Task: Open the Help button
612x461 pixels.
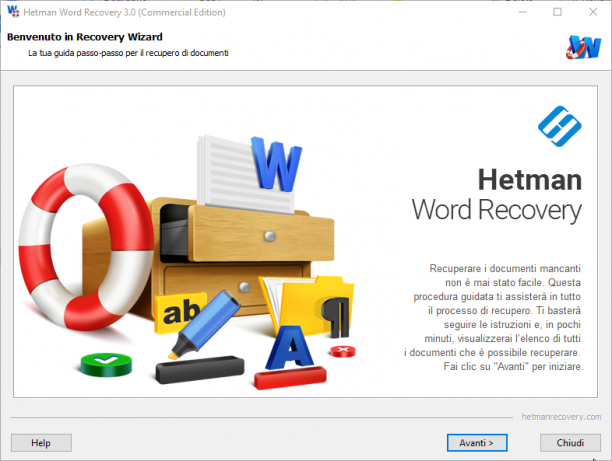Action: 41,443
